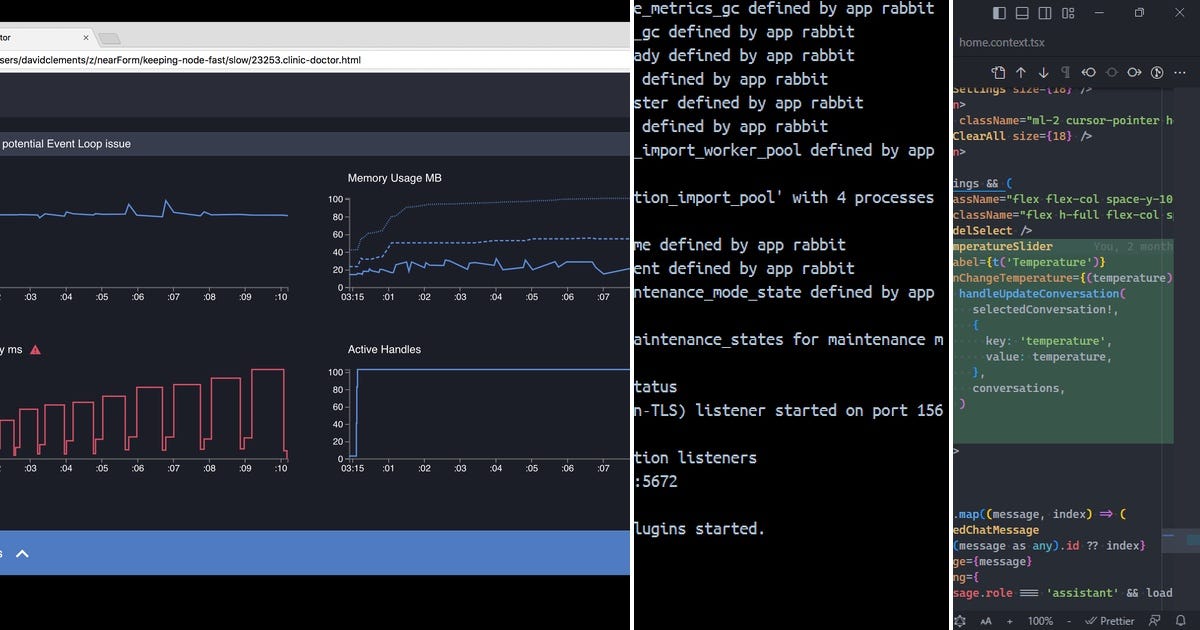1200x630 pixels.
Task: Click the gear-like icon at status bar start
Action: tap(960, 621)
